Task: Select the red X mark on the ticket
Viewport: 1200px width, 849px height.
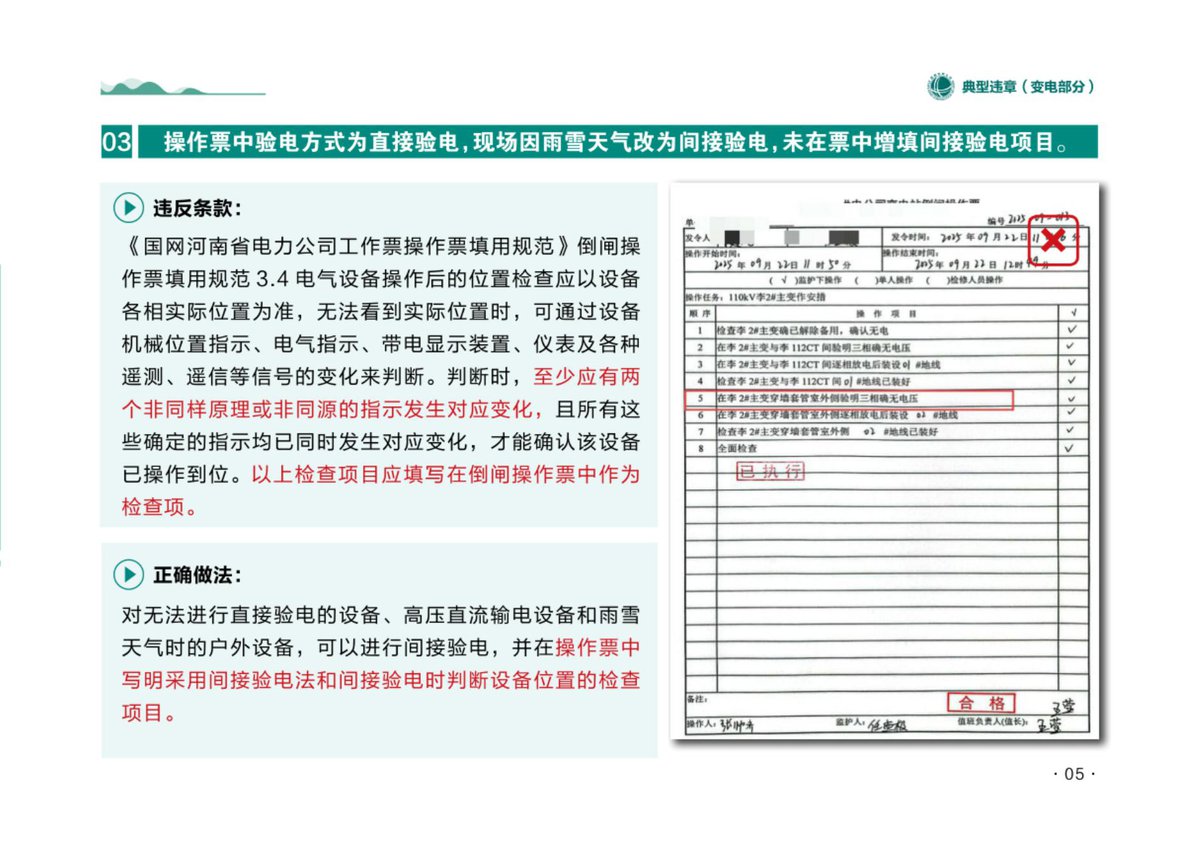Action: pos(1053,240)
